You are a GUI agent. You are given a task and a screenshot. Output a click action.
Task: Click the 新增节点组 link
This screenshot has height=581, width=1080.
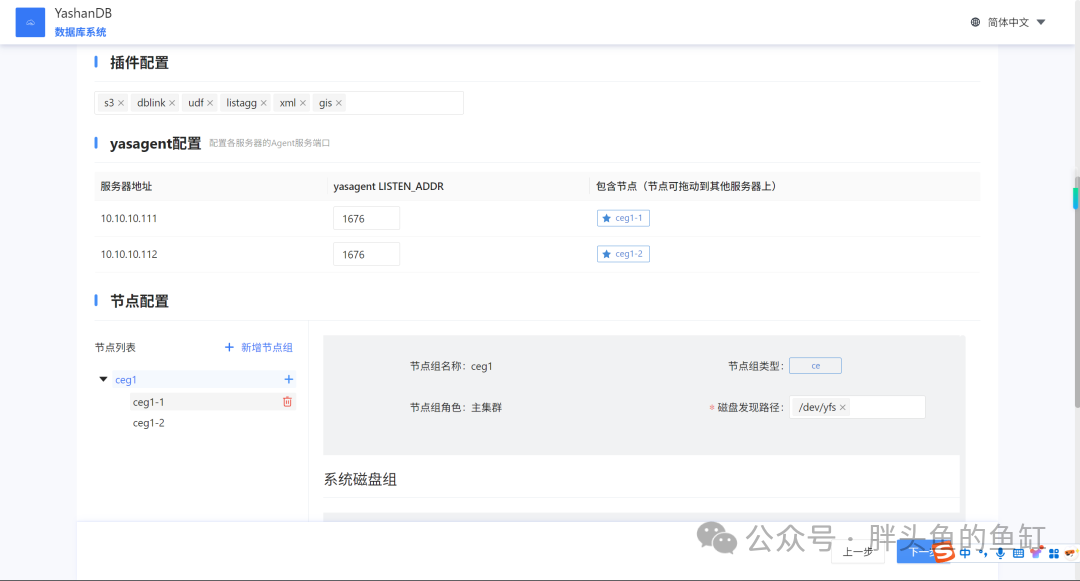point(267,348)
